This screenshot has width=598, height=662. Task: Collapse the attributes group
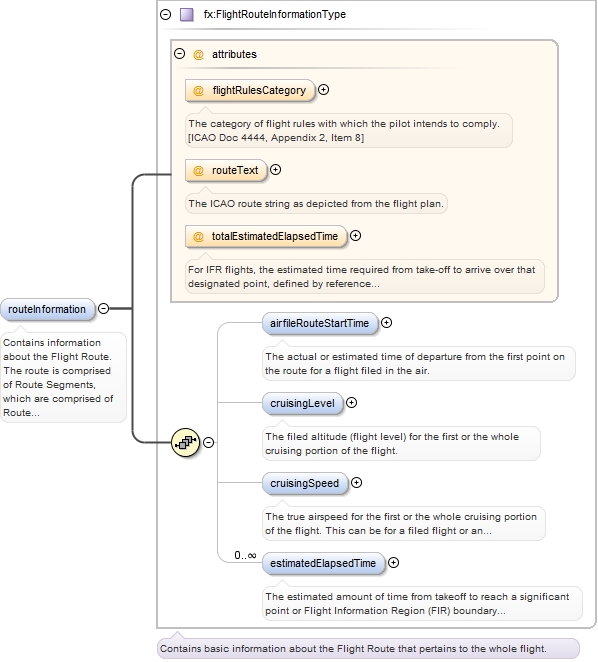(x=179, y=54)
